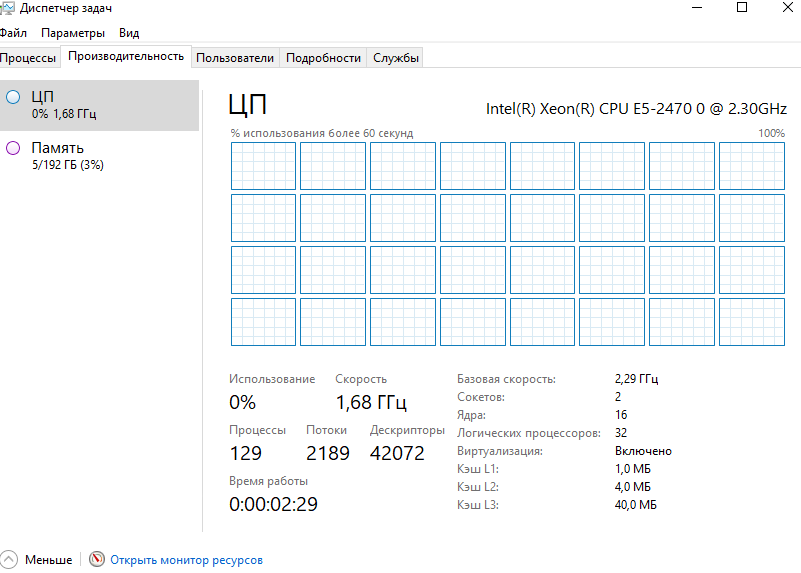Click the uptime value 0:00:02:29
801x573 pixels.
pyautogui.click(x=273, y=505)
